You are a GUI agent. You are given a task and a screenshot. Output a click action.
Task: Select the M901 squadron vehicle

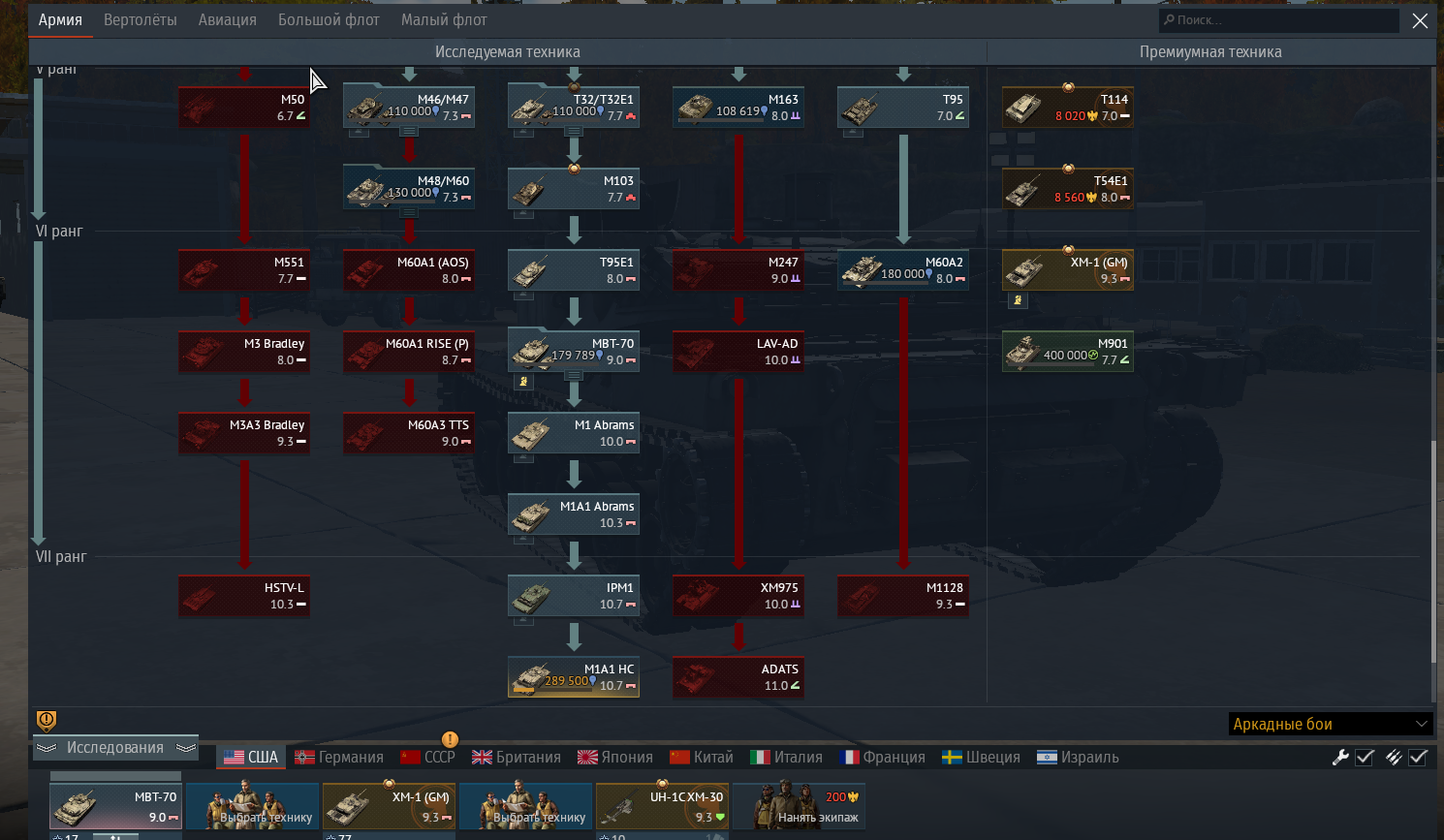pyautogui.click(x=1068, y=351)
